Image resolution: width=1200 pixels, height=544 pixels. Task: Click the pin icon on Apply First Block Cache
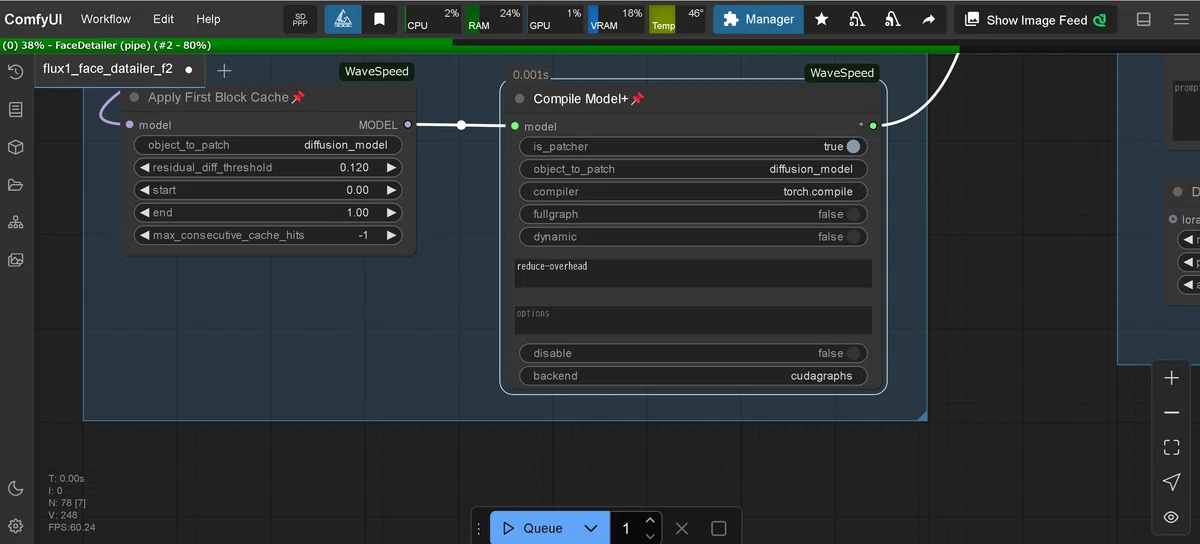(x=297, y=97)
